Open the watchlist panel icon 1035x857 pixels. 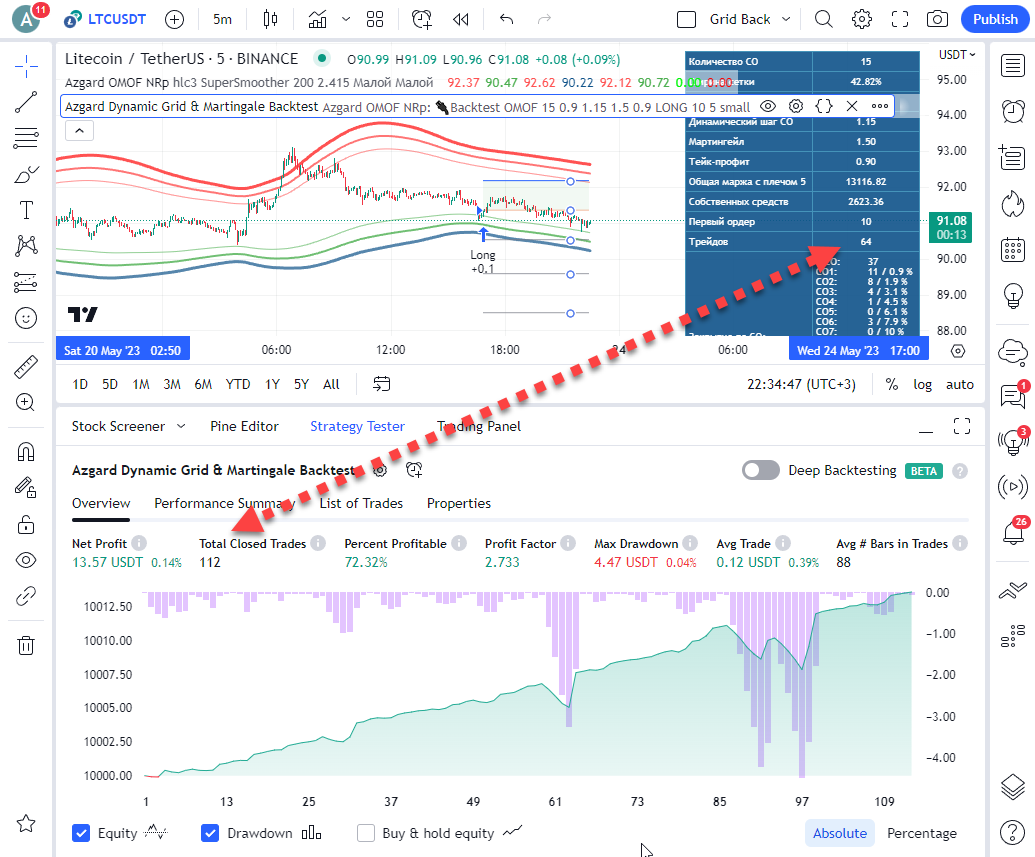[x=1013, y=66]
